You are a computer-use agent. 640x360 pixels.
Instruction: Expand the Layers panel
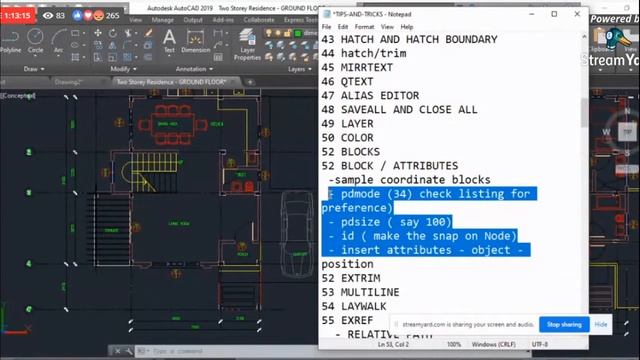tap(300, 69)
